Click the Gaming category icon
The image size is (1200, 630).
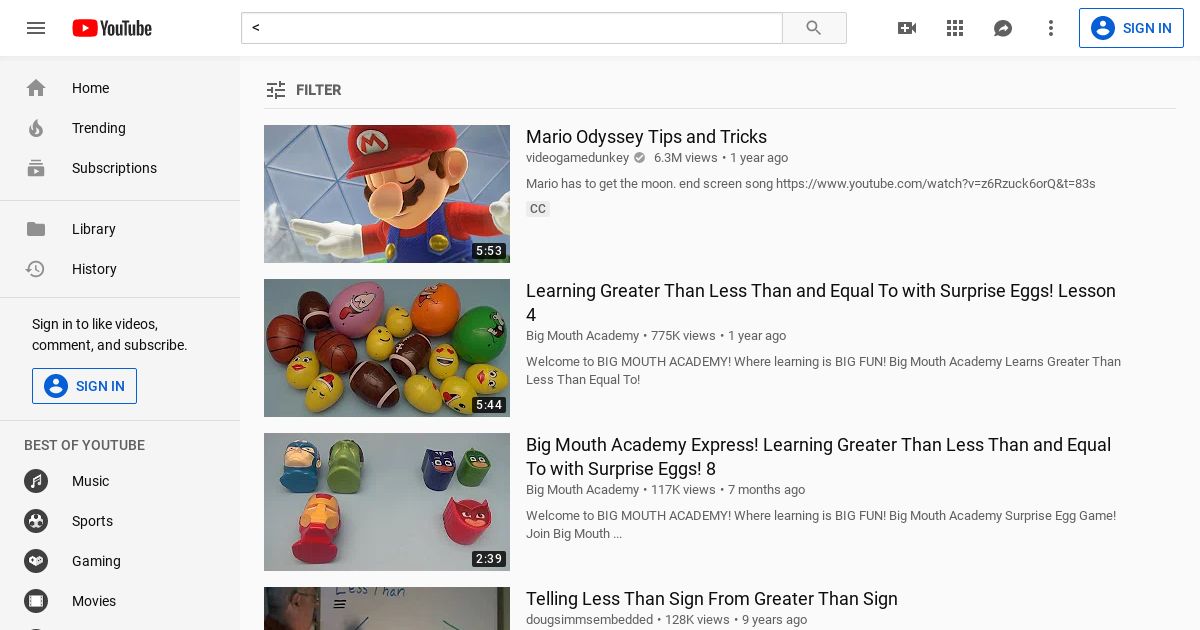(x=36, y=561)
